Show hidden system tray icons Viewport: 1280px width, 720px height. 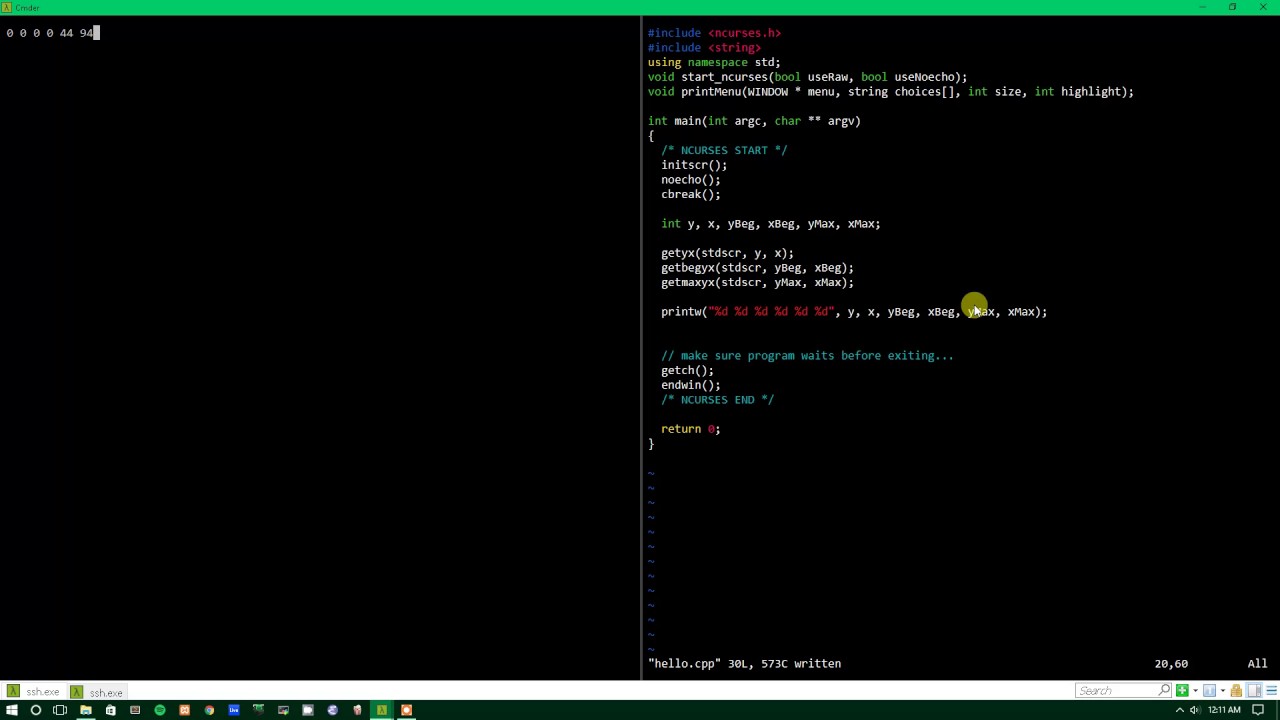coord(1179,710)
